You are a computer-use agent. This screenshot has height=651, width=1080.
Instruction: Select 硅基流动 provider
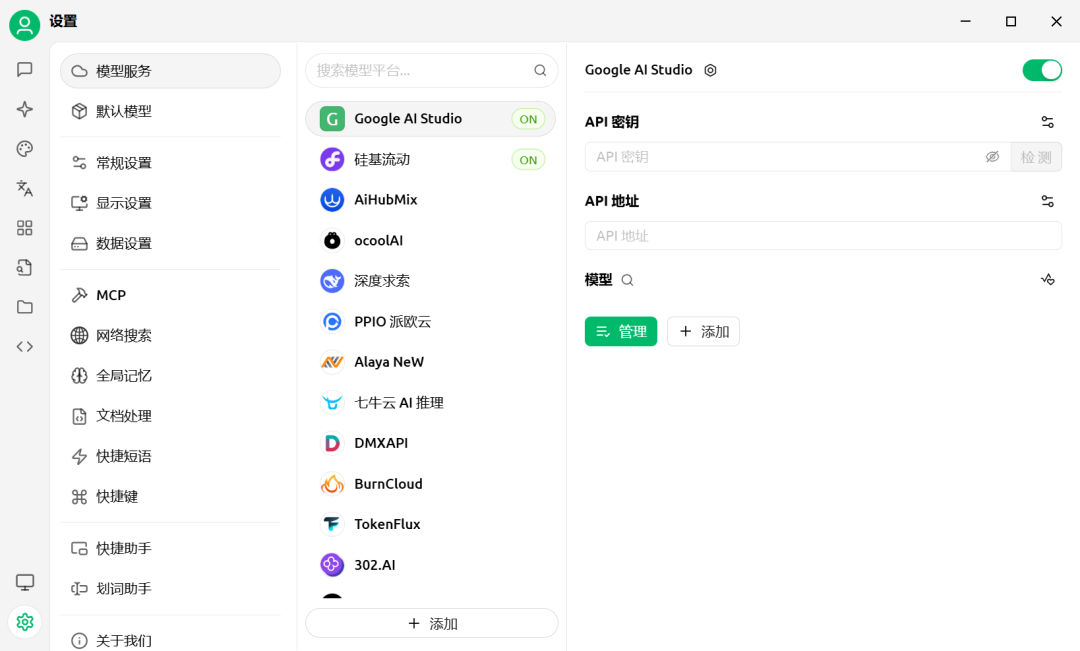pyautogui.click(x=430, y=159)
